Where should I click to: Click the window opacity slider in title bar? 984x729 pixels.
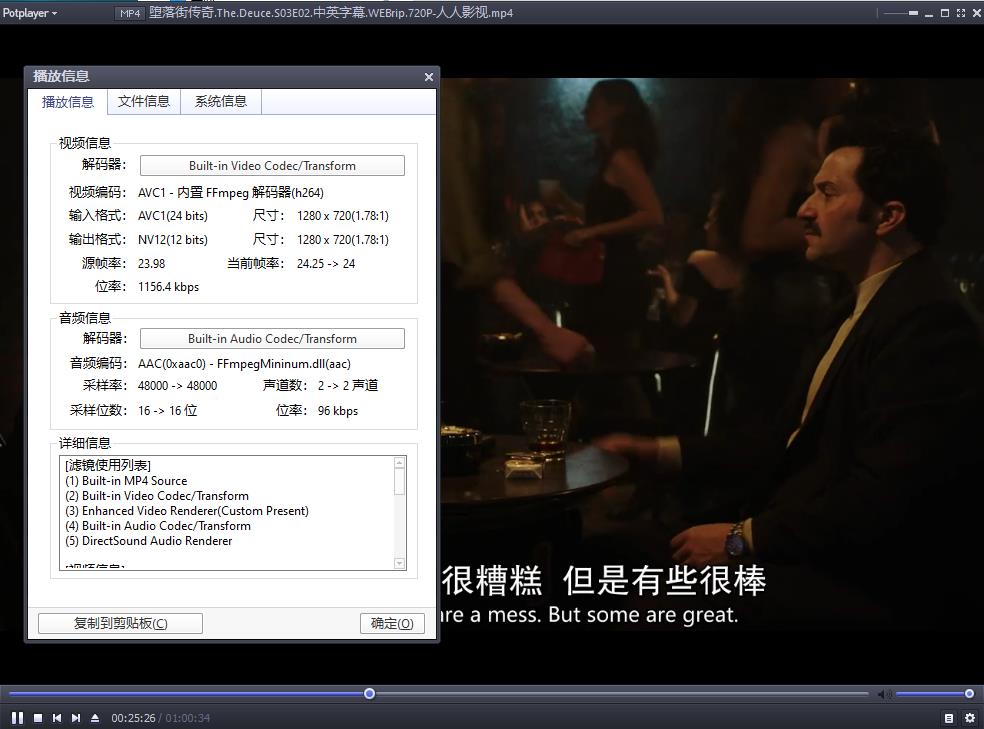[901, 13]
